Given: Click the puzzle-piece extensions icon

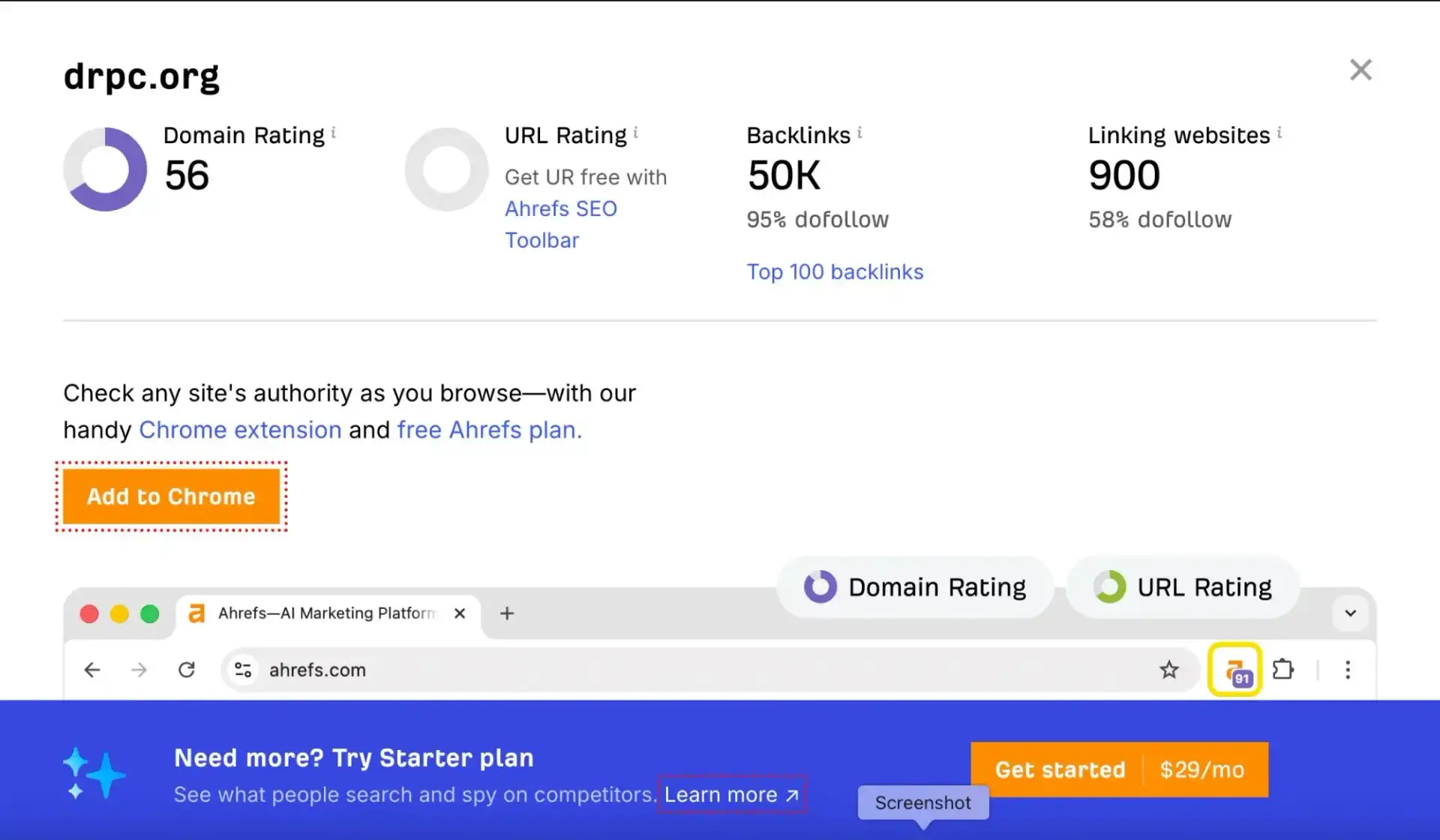Looking at the screenshot, I should (x=1283, y=669).
